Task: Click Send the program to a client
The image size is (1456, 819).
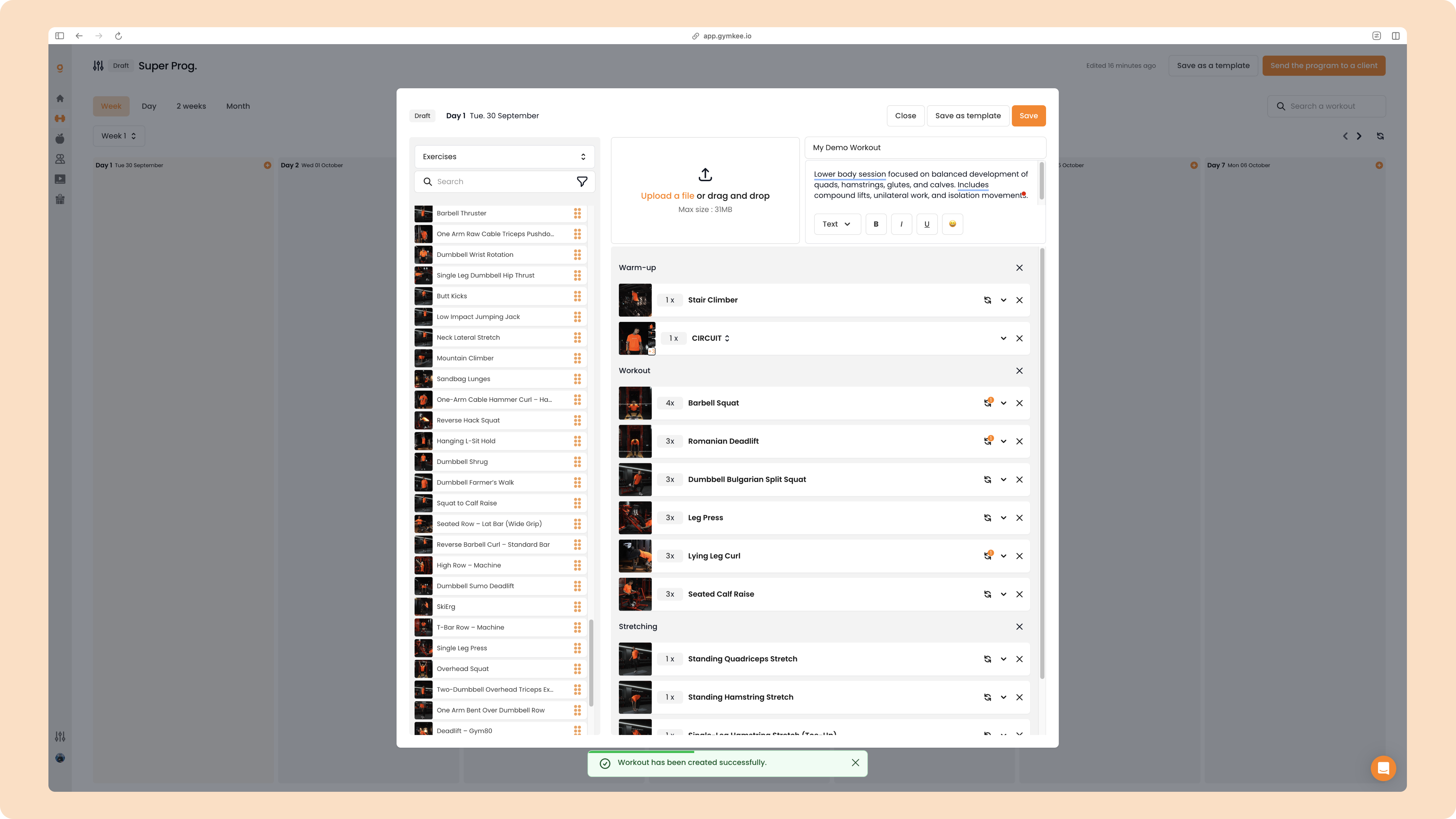Action: [1324, 66]
